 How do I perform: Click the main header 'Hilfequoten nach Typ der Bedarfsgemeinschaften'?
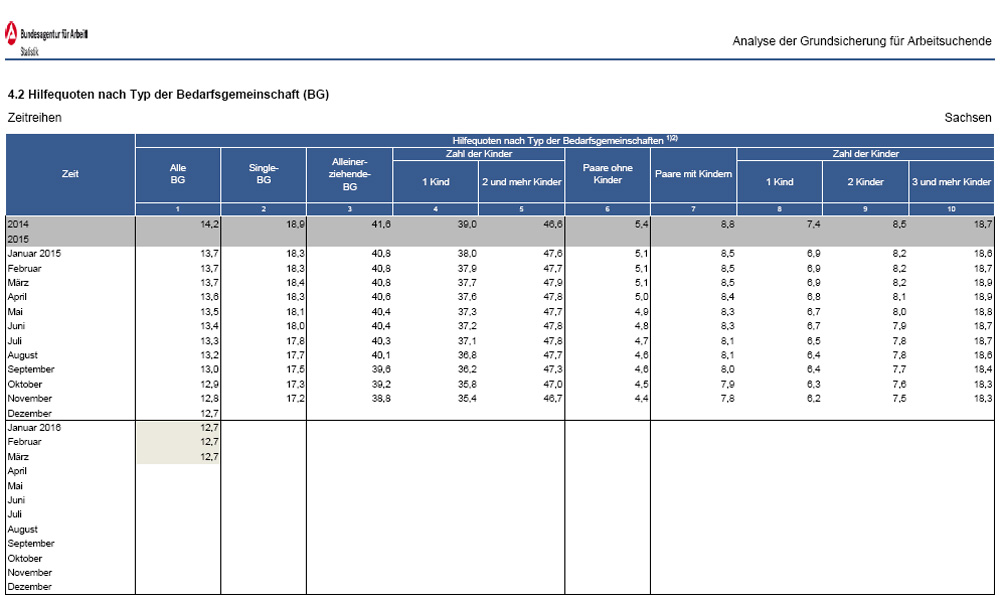point(564,140)
